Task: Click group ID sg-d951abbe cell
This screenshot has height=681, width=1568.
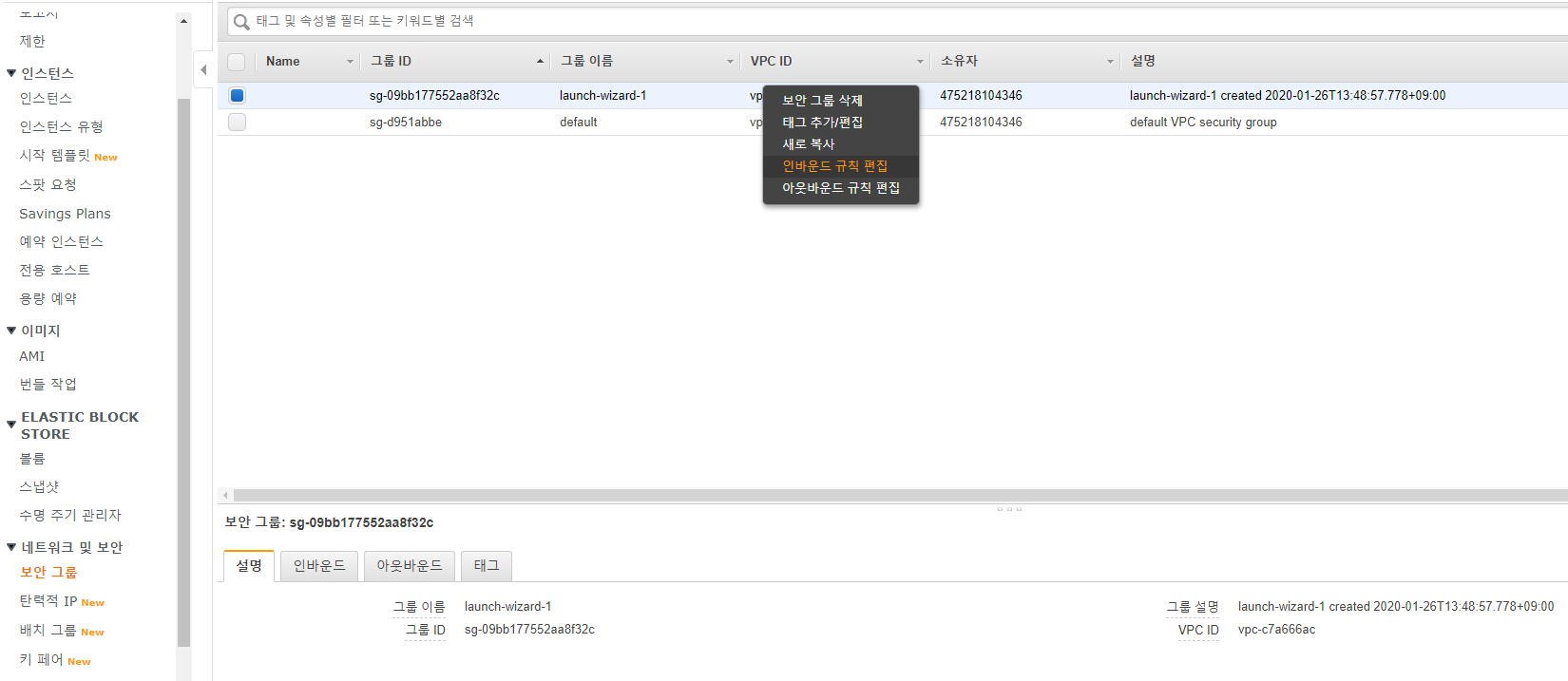Action: [x=406, y=123]
